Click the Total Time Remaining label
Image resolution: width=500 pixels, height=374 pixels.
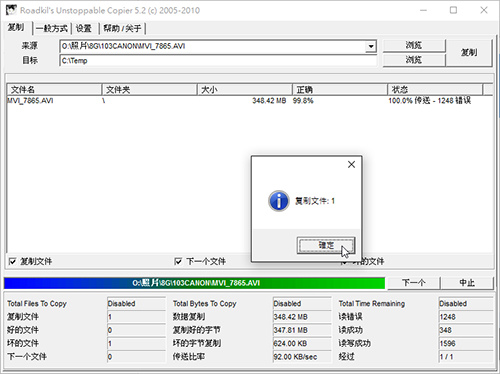pyautogui.click(x=372, y=304)
